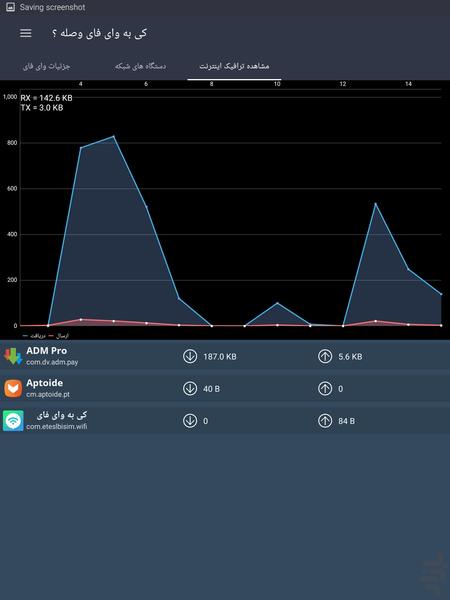450x600 pixels.
Task: Tap the com.eteslbisim.wifi package name
Action: (x=57, y=426)
